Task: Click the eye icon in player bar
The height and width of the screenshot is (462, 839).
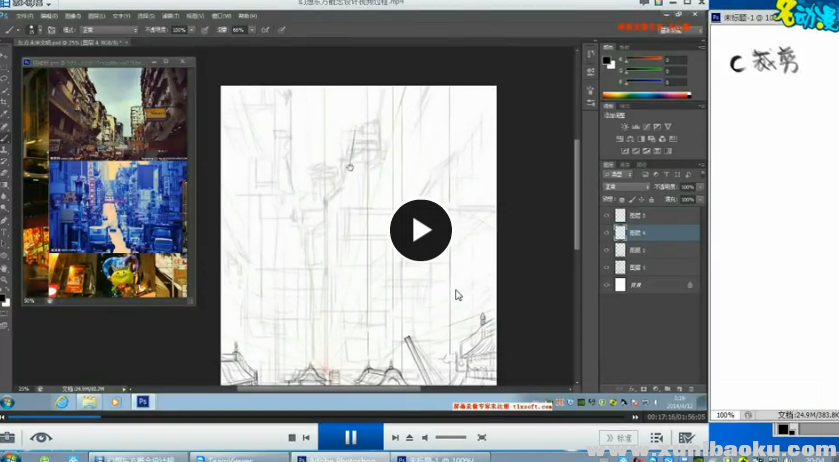Action: [41, 437]
